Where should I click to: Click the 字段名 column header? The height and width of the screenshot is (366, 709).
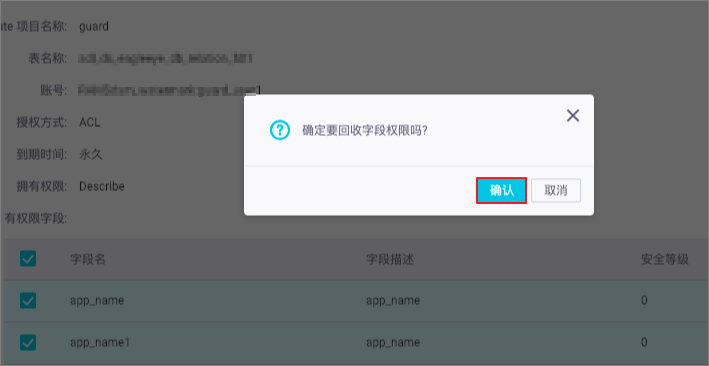pos(88,259)
